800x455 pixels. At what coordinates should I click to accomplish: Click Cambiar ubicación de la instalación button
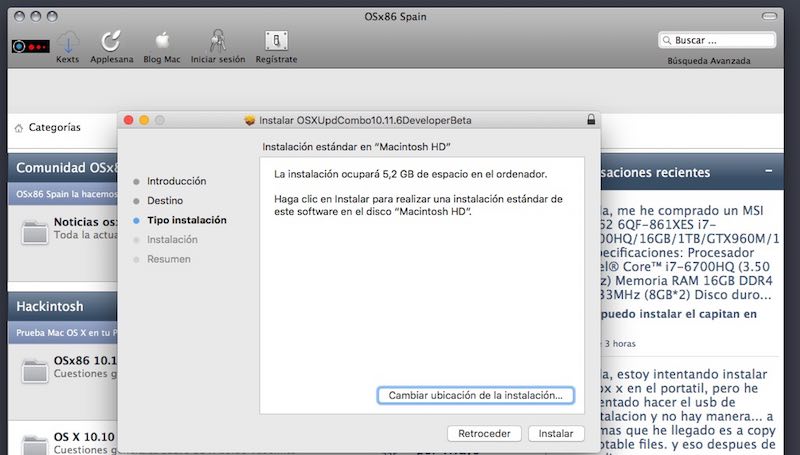pos(476,395)
